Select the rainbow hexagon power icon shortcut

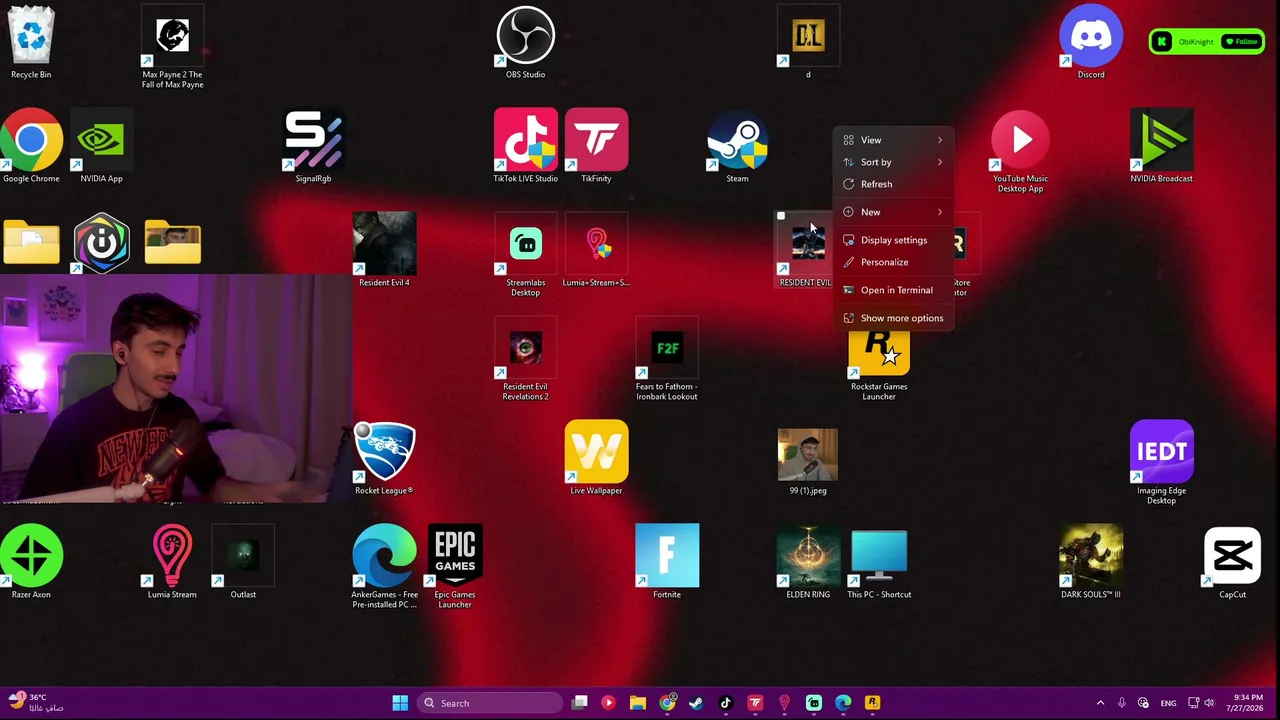[x=101, y=243]
